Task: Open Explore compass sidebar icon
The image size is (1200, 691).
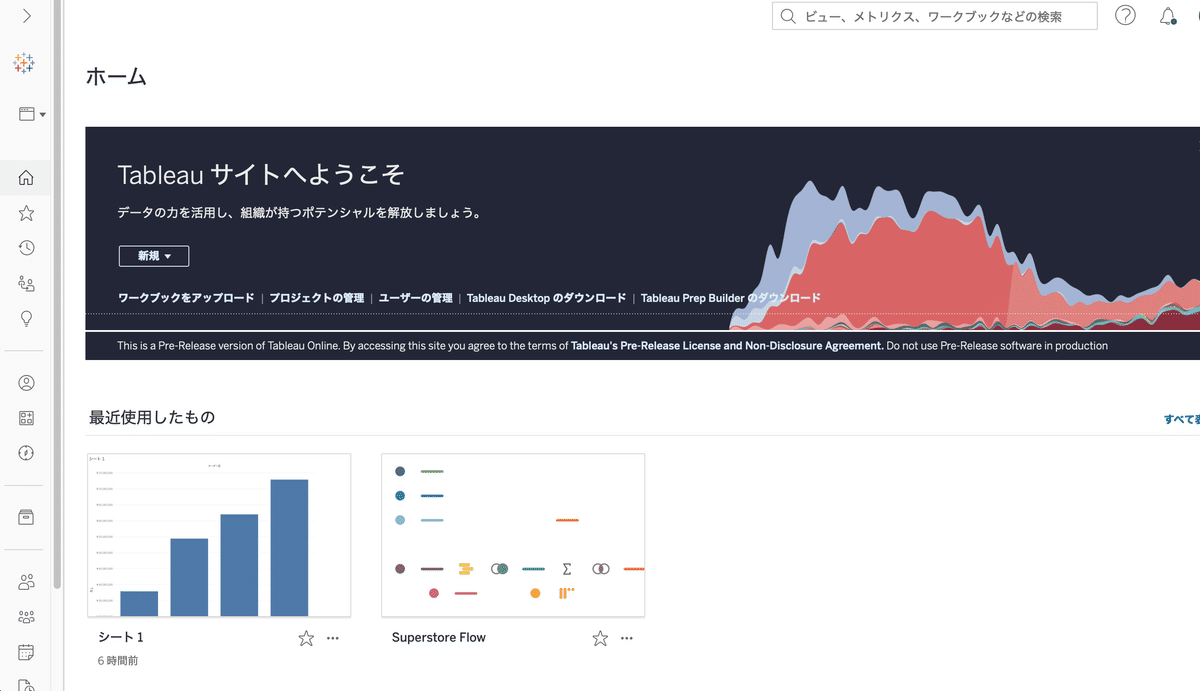Action: [27, 453]
